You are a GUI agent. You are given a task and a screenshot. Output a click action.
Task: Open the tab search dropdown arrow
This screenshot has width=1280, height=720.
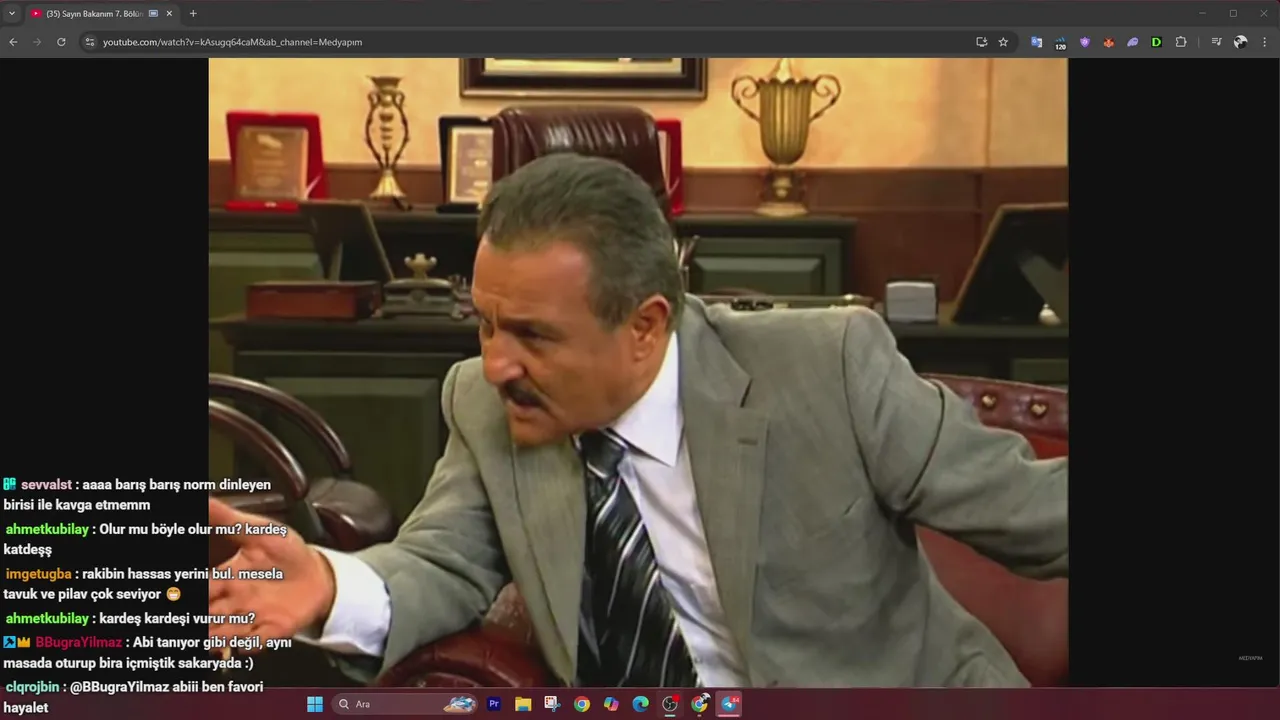[x=12, y=14]
